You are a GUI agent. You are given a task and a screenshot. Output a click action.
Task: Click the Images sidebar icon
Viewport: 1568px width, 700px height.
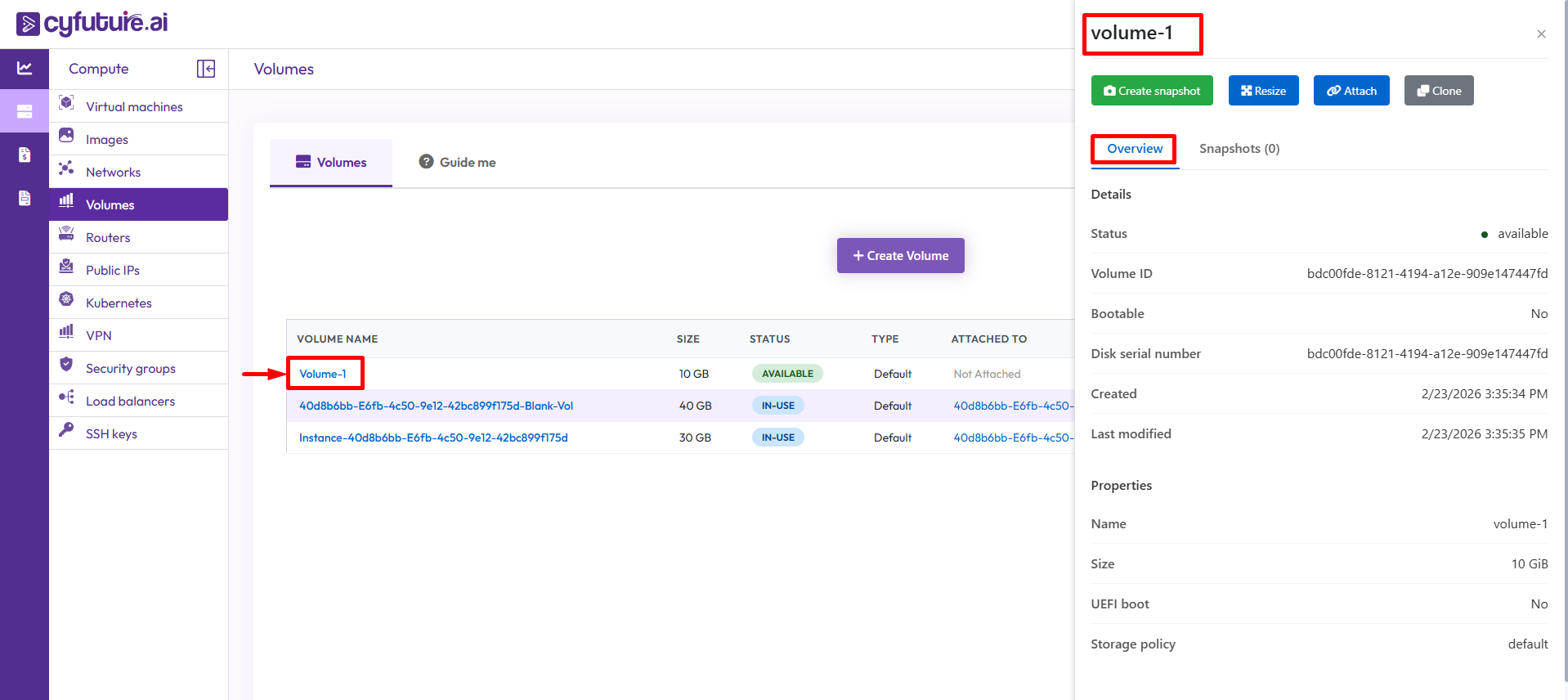[66, 136]
